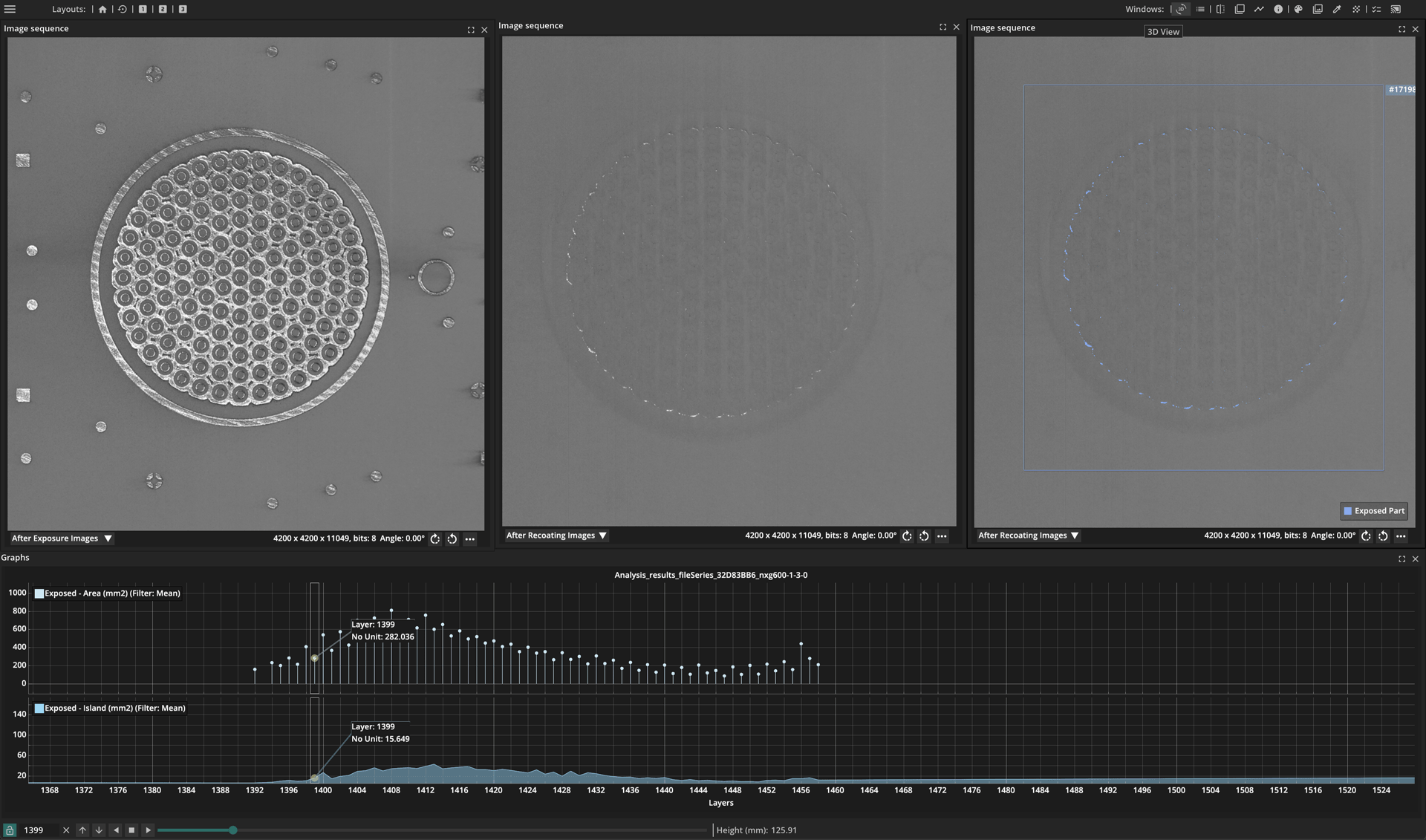Toggle the layer lock button
The width and height of the screenshot is (1426, 840).
click(x=10, y=830)
